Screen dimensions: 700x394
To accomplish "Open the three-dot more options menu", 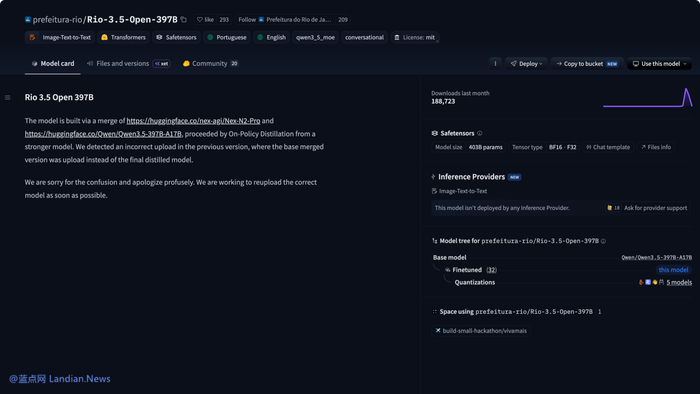I will click(495, 64).
